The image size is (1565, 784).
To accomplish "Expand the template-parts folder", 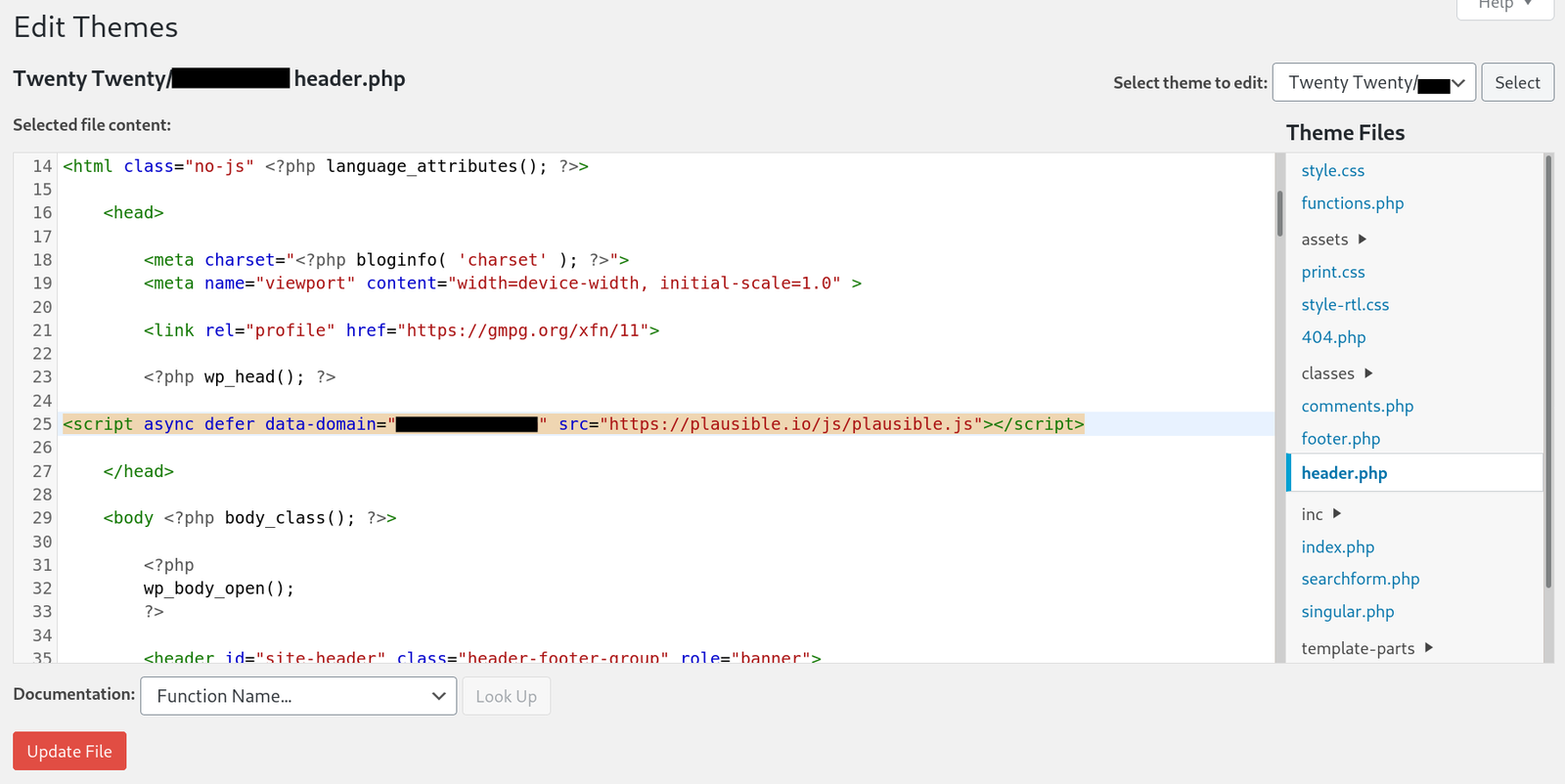I will tap(1366, 648).
